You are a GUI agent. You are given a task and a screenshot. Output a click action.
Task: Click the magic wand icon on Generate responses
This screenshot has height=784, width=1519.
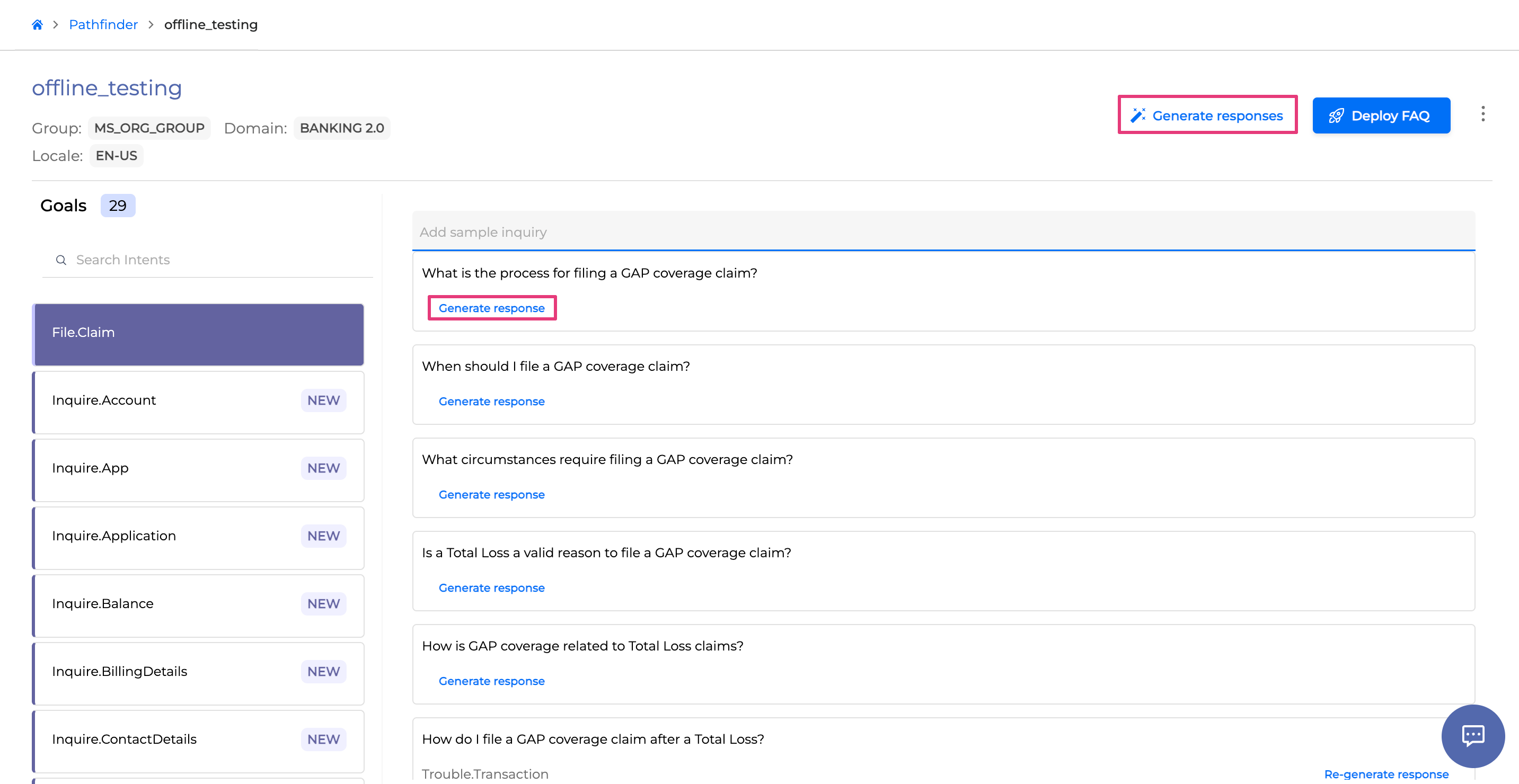click(x=1137, y=115)
